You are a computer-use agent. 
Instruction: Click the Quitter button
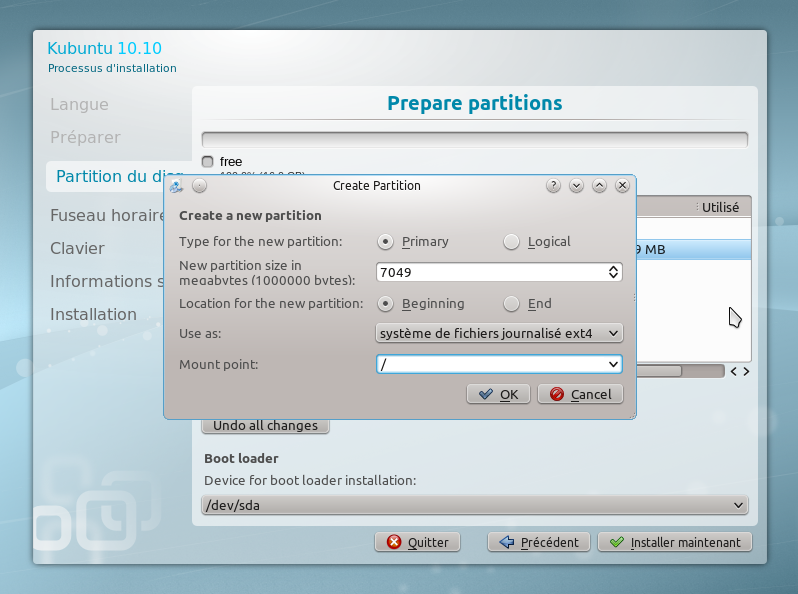[417, 543]
